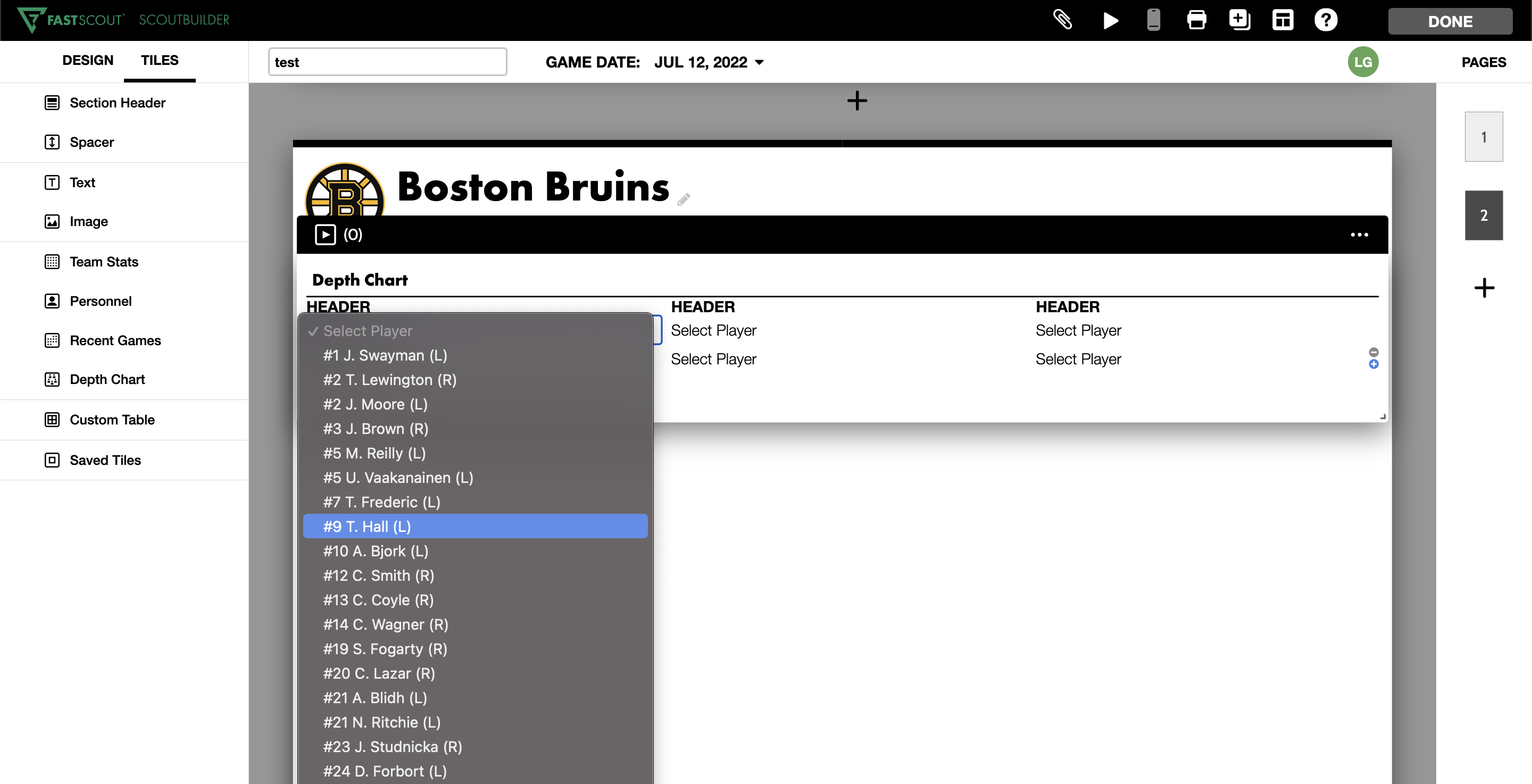Click the paperclip attachment icon
Image resolution: width=1532 pixels, height=784 pixels.
(1063, 20)
